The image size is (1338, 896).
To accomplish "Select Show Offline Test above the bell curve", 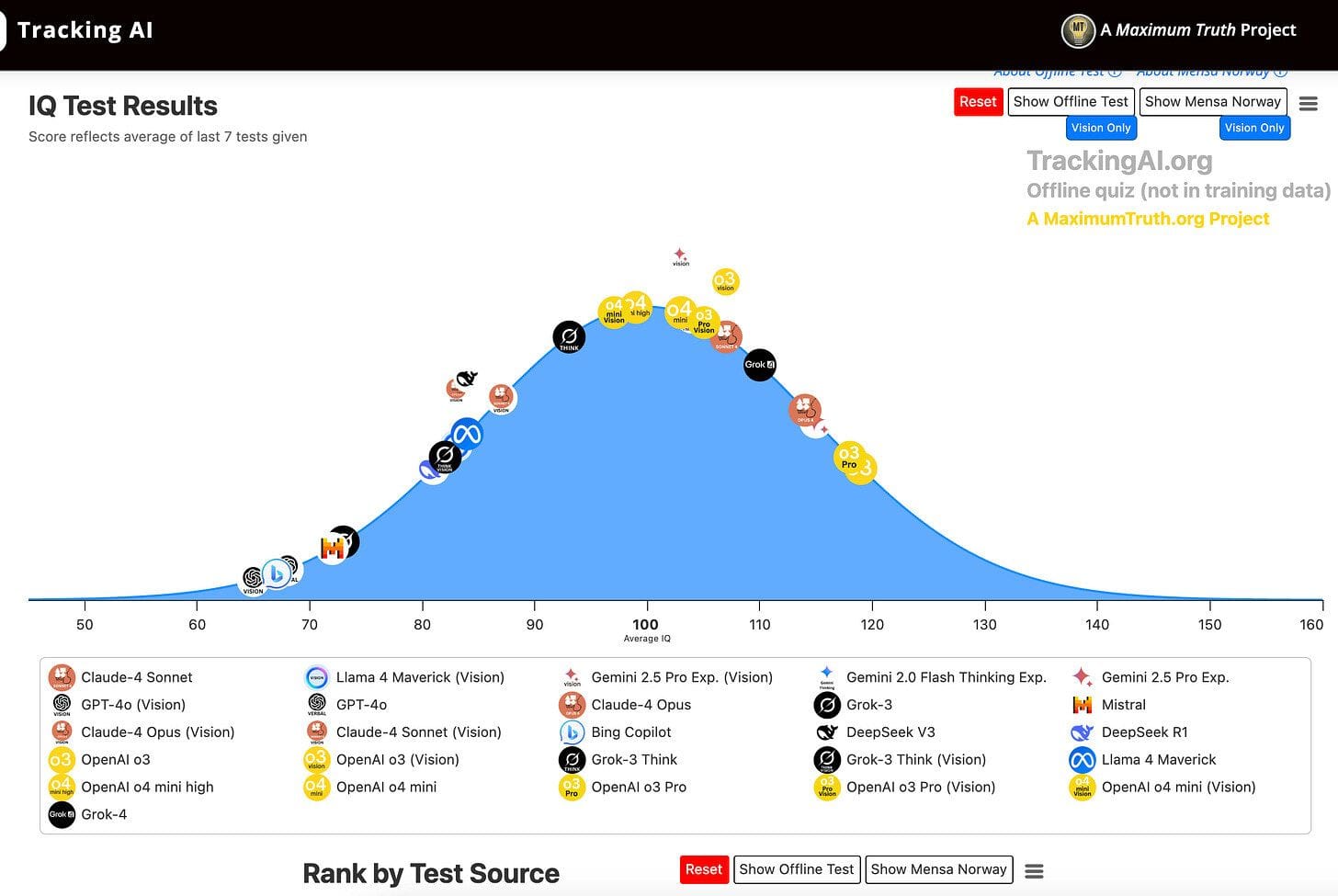I will (x=1071, y=102).
